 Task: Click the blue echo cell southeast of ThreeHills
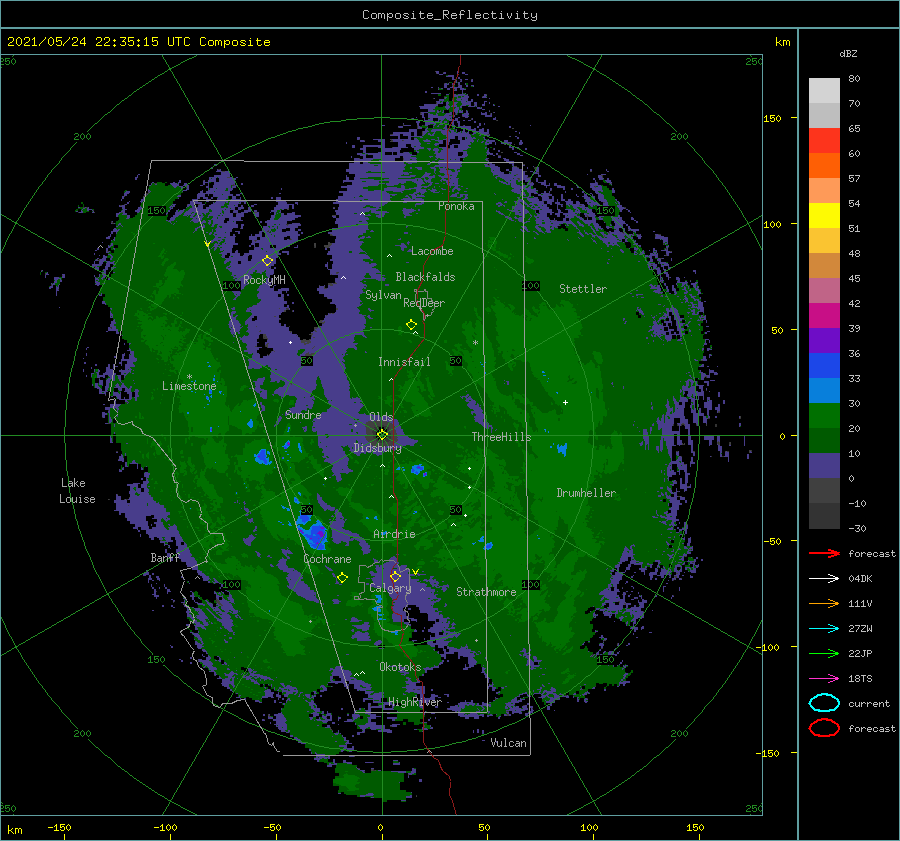pyautogui.click(x=562, y=448)
